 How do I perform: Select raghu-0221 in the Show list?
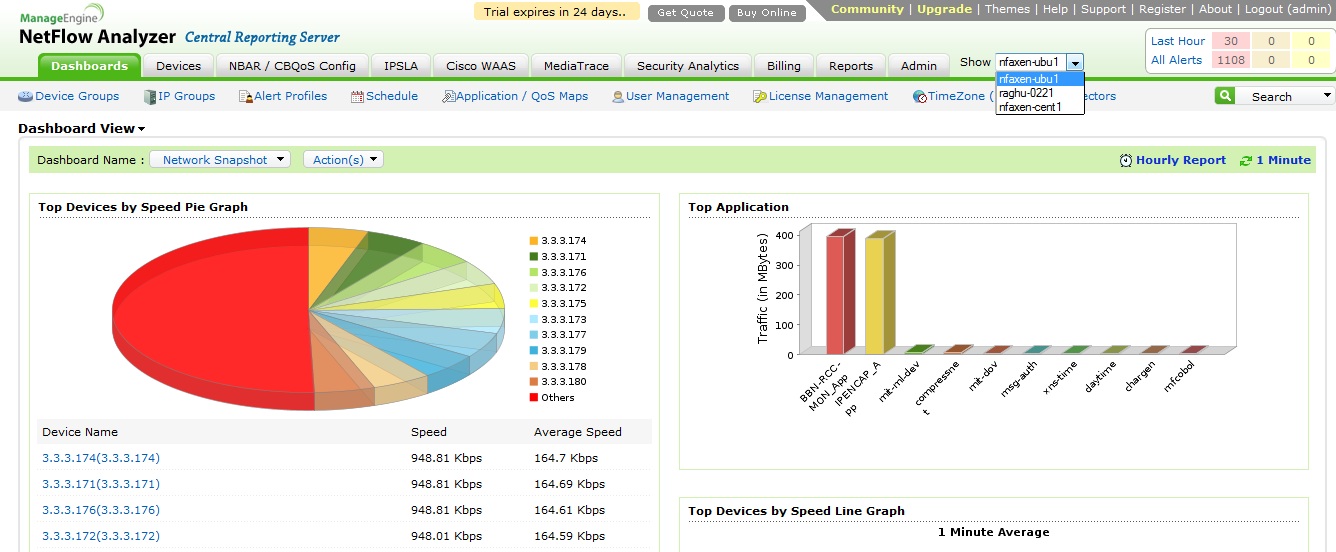(x=1040, y=93)
